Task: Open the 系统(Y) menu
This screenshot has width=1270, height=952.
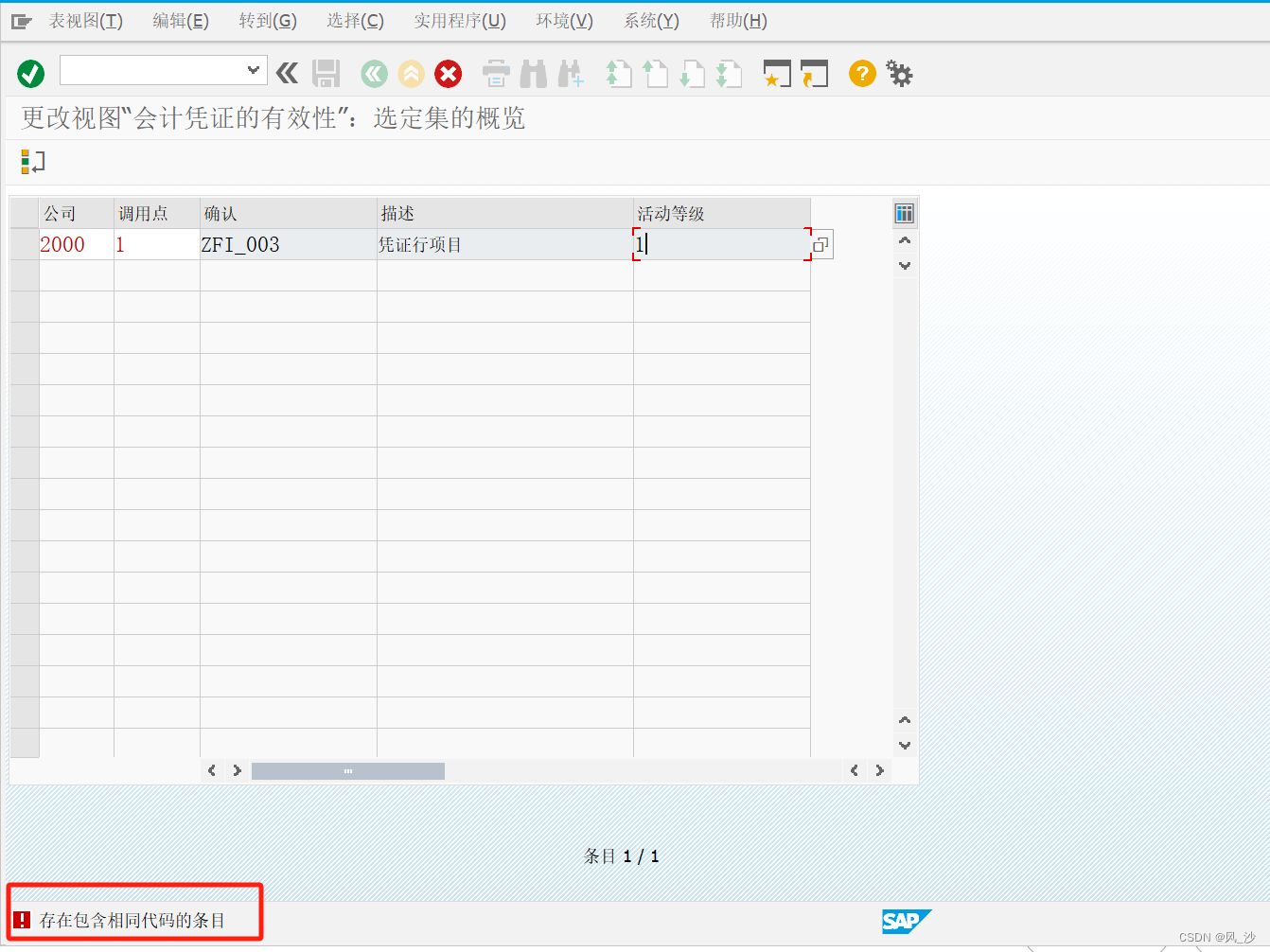Action: [x=651, y=21]
